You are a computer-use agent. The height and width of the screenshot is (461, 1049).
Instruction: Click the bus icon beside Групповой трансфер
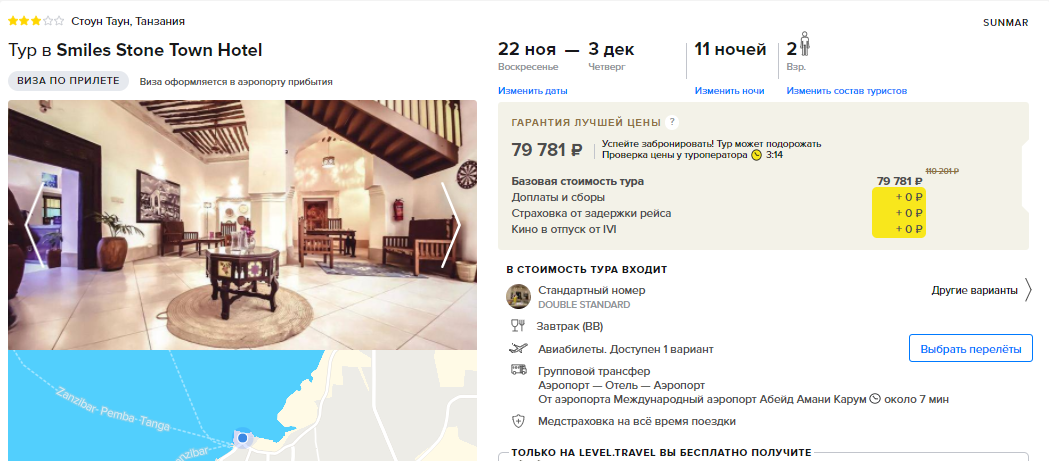tap(518, 370)
